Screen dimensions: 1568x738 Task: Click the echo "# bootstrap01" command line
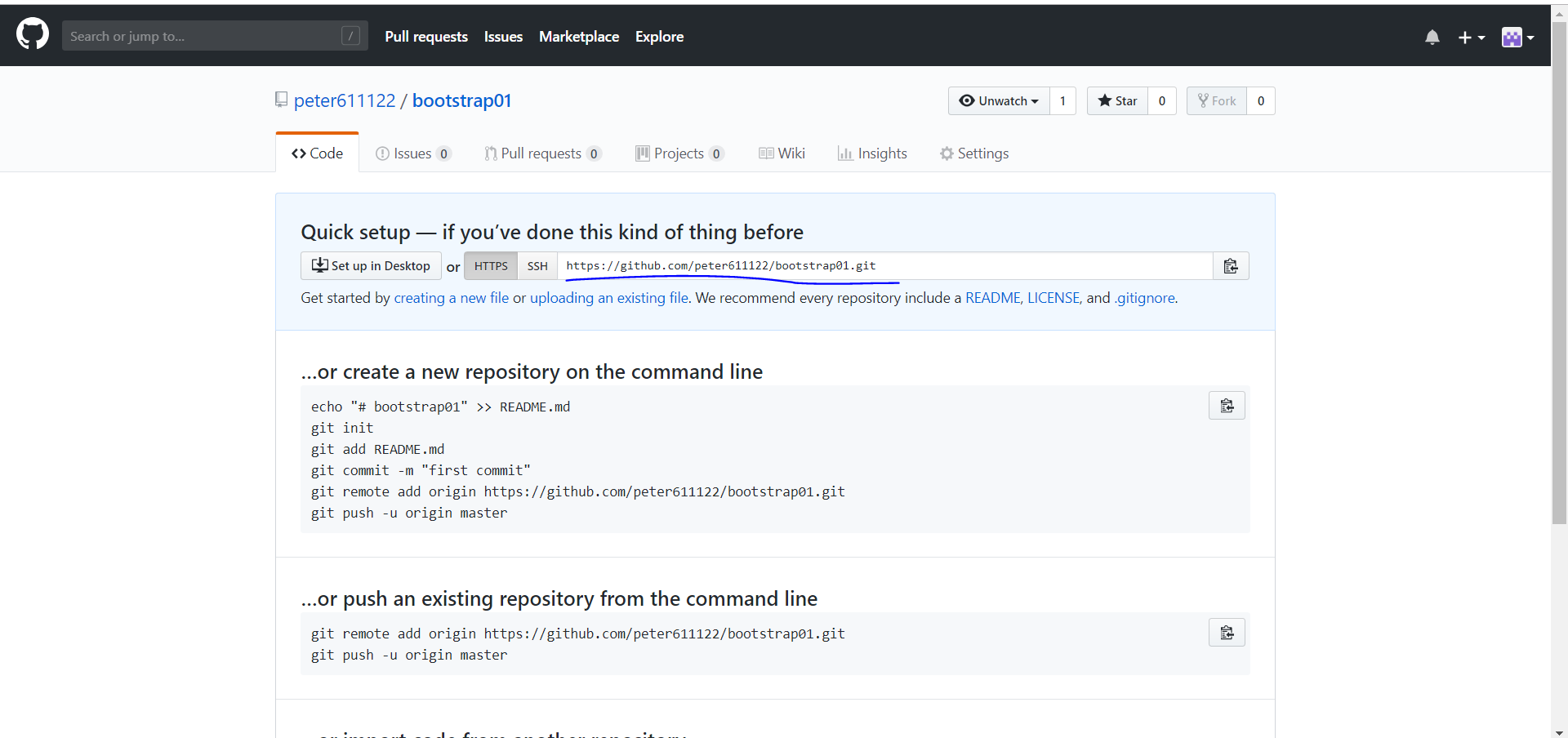tap(441, 407)
